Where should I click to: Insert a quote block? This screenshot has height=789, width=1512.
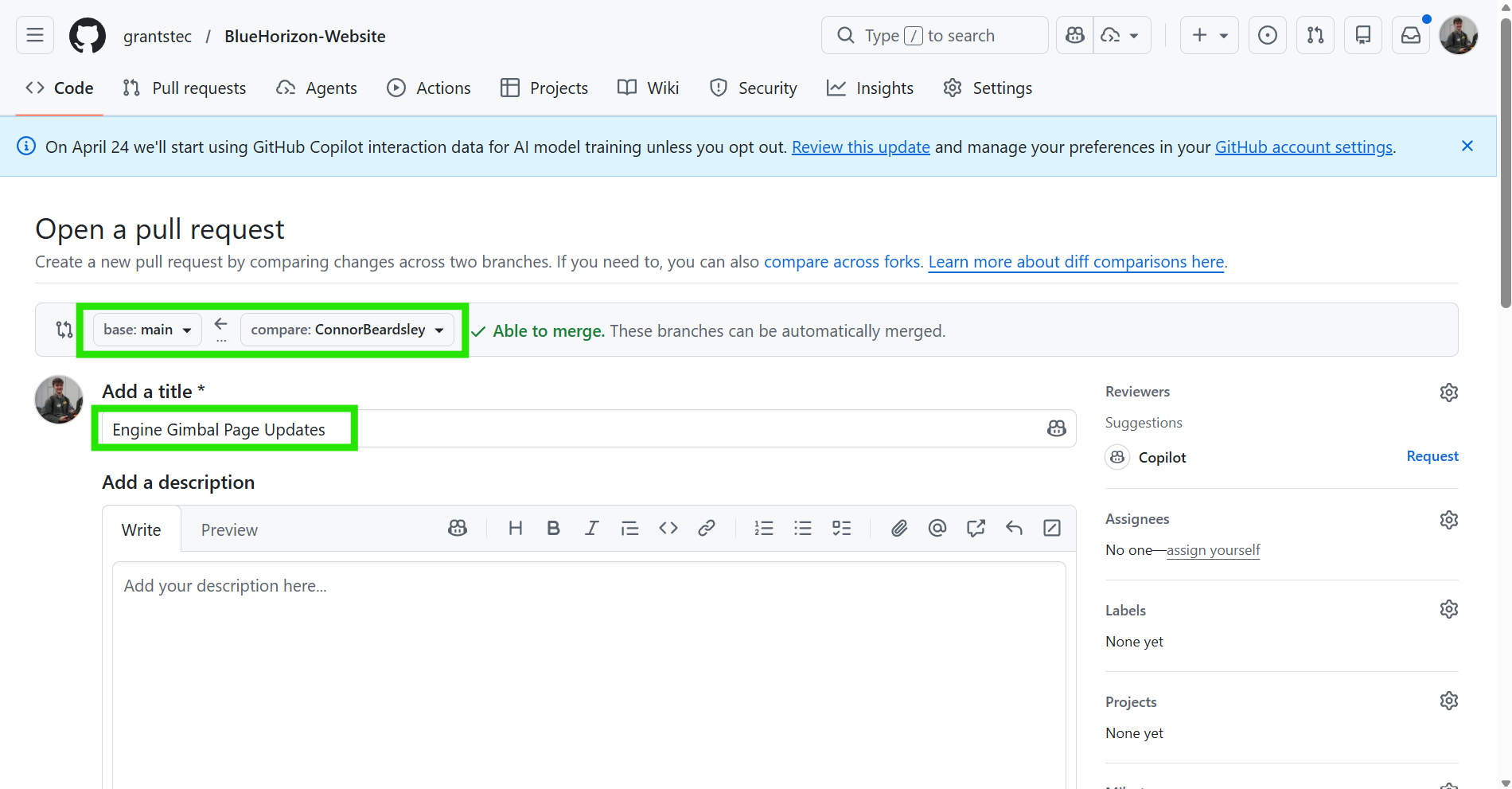(x=630, y=528)
